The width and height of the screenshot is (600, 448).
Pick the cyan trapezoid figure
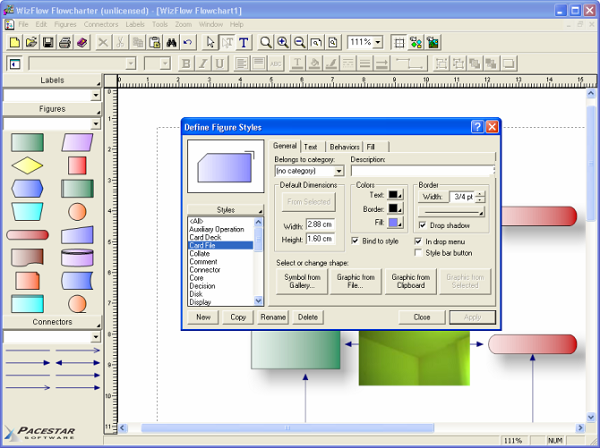(x=27, y=212)
